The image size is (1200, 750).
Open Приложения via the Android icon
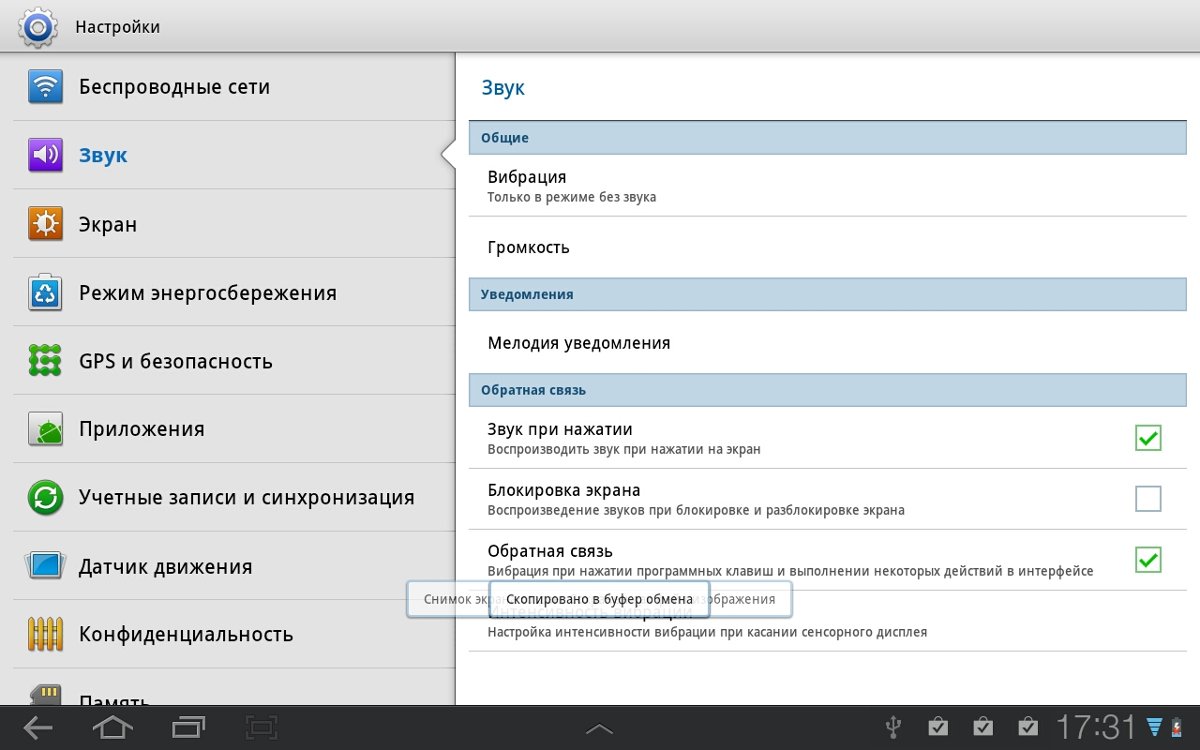click(45, 429)
